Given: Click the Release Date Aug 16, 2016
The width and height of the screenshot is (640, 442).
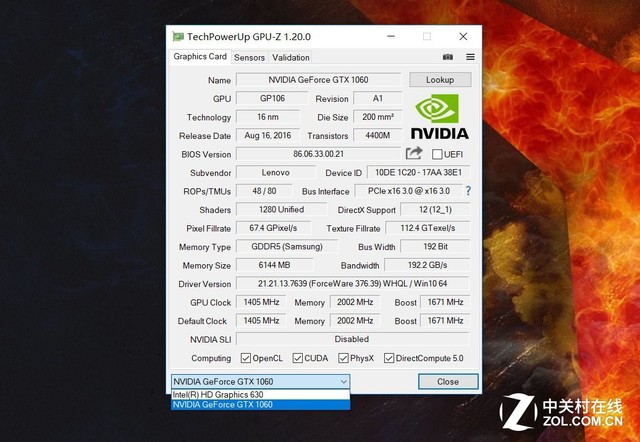Looking at the screenshot, I should click(x=268, y=135).
